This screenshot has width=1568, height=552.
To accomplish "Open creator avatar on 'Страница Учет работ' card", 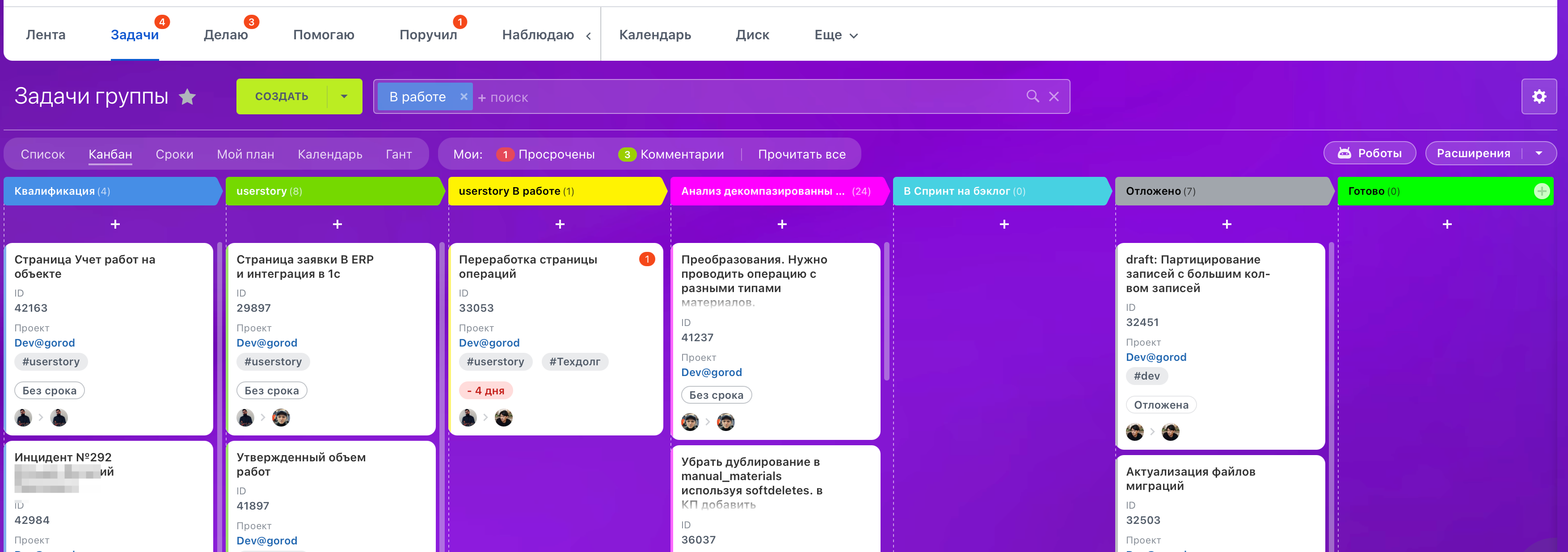I will 23,418.
